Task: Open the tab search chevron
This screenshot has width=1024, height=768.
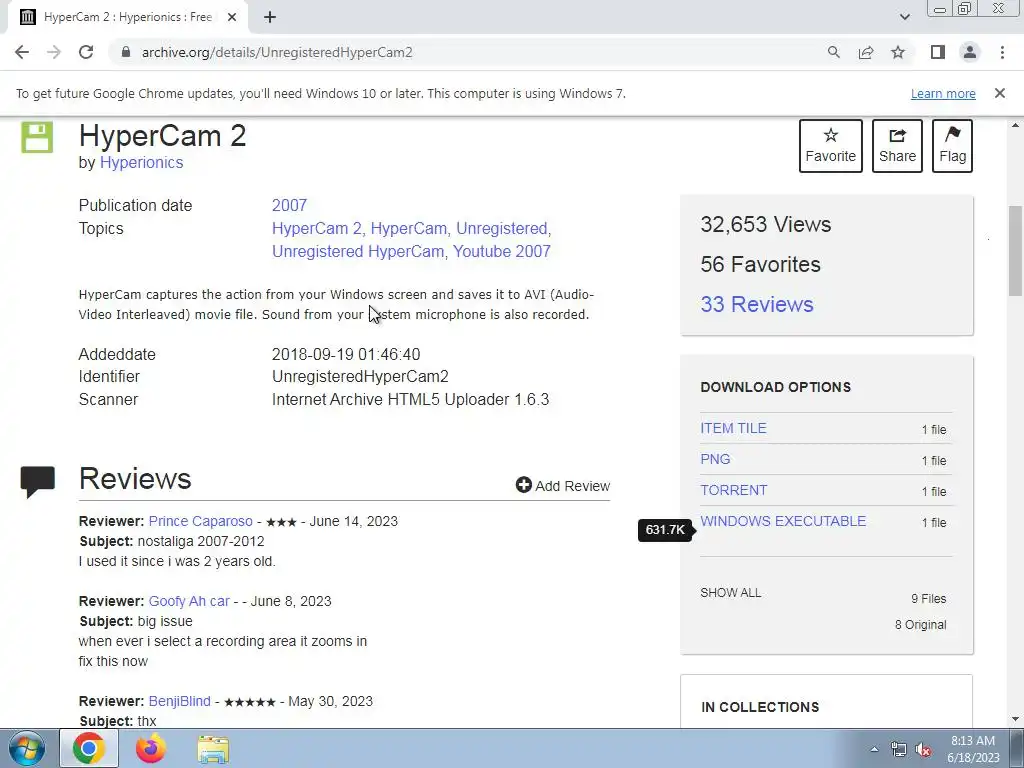Action: [x=904, y=17]
